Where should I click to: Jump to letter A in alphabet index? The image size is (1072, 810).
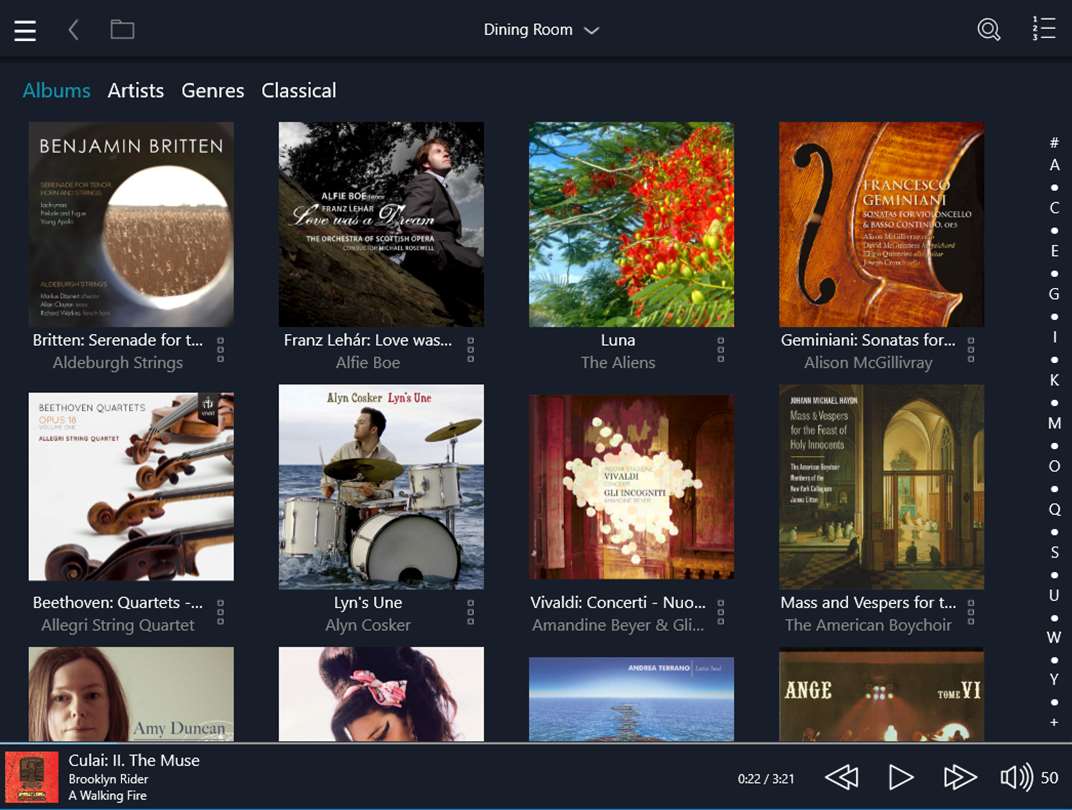click(x=1054, y=165)
